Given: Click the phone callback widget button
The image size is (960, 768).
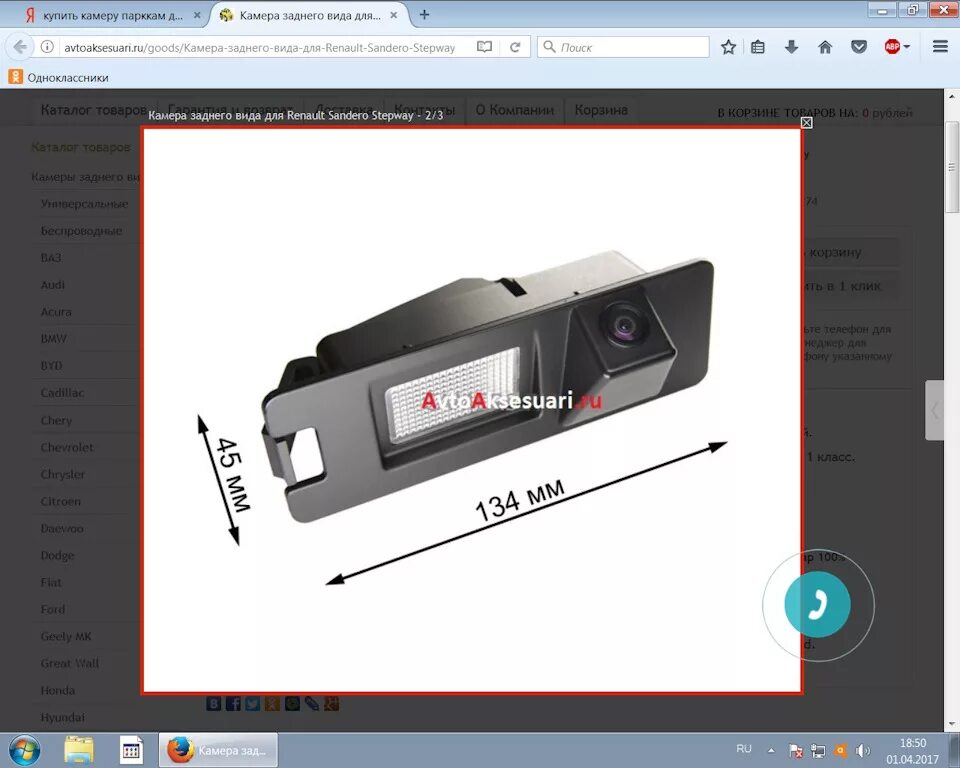Looking at the screenshot, I should pos(817,604).
